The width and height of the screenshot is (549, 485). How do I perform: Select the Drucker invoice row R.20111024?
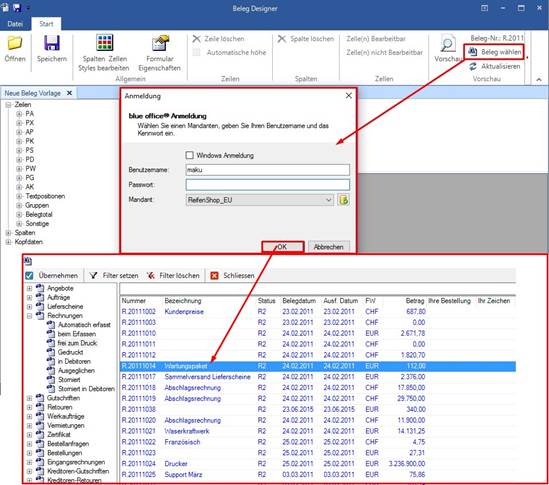318,464
